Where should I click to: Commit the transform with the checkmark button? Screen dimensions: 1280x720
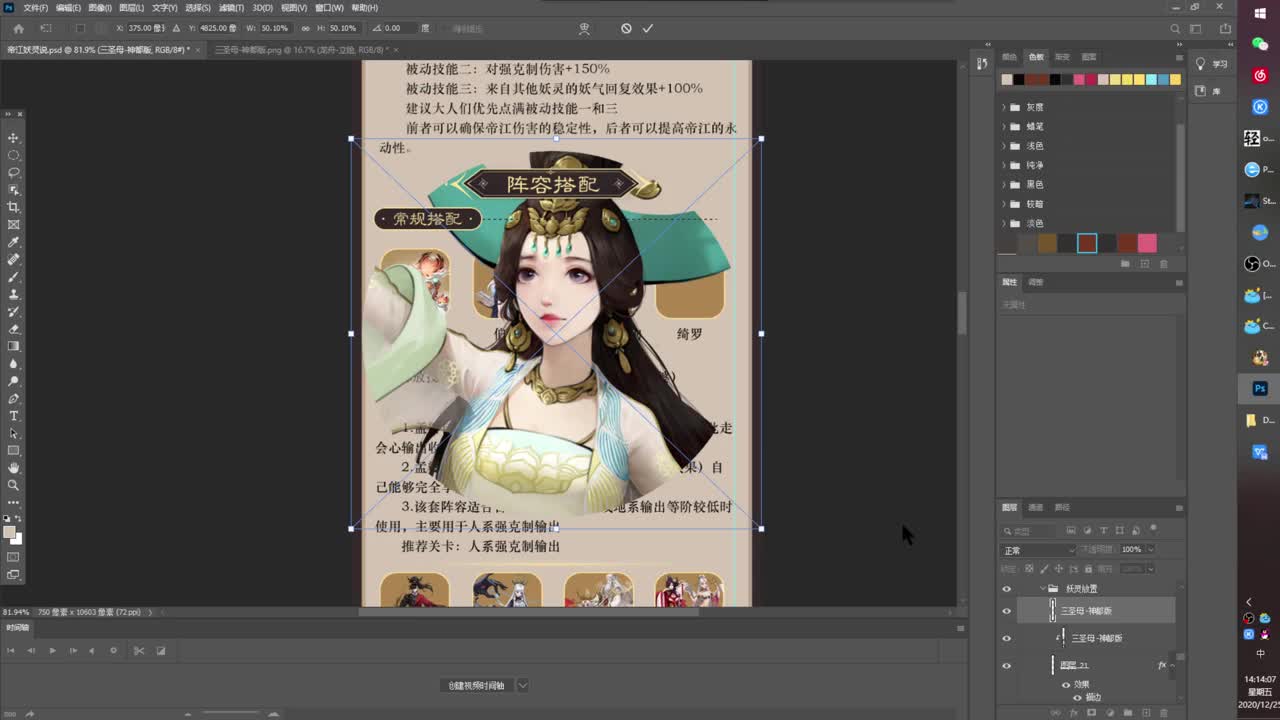coord(647,28)
